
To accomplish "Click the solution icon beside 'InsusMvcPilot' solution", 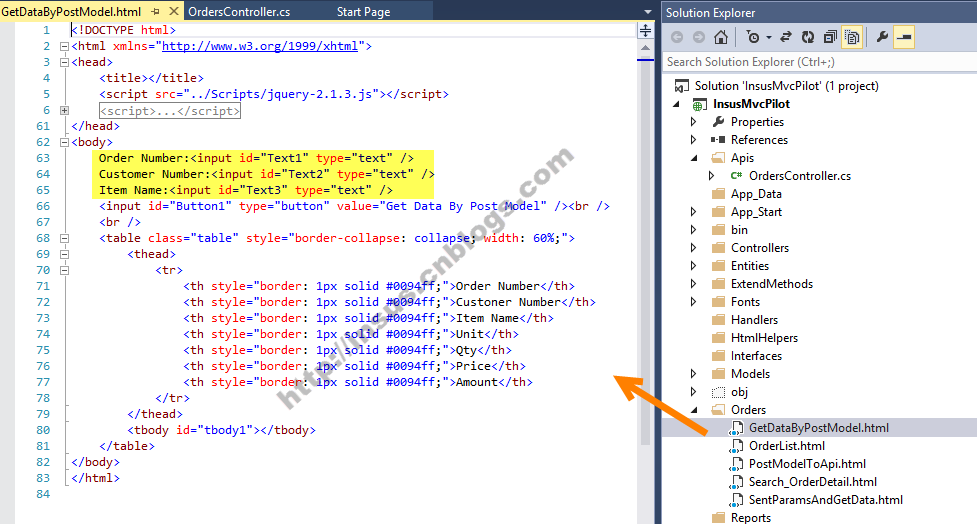I will click(x=682, y=86).
